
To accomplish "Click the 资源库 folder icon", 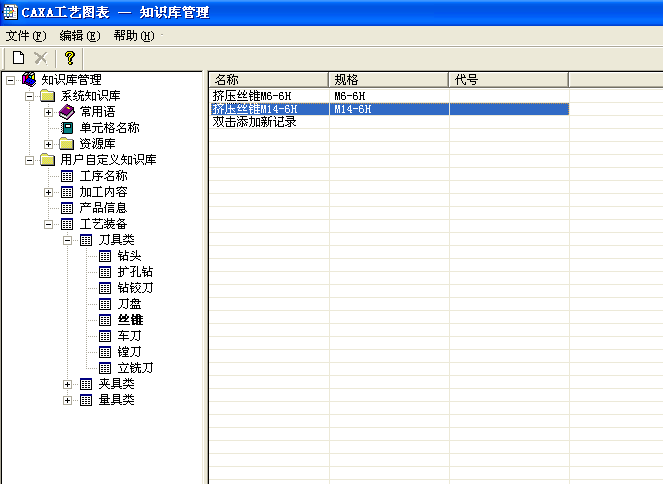I will pos(66,144).
